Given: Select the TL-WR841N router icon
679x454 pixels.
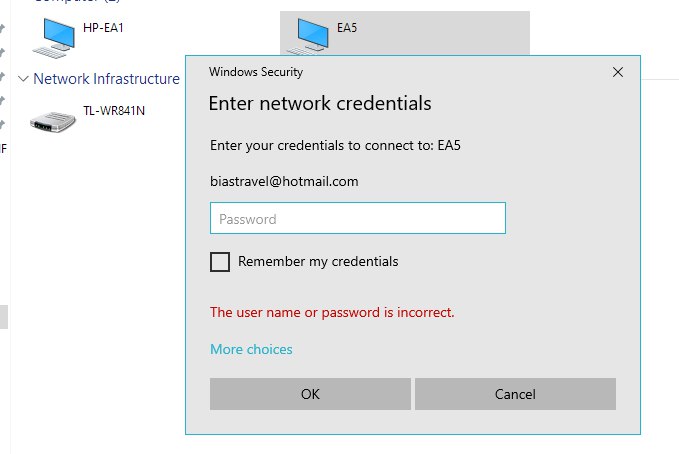Looking at the screenshot, I should coord(52,122).
